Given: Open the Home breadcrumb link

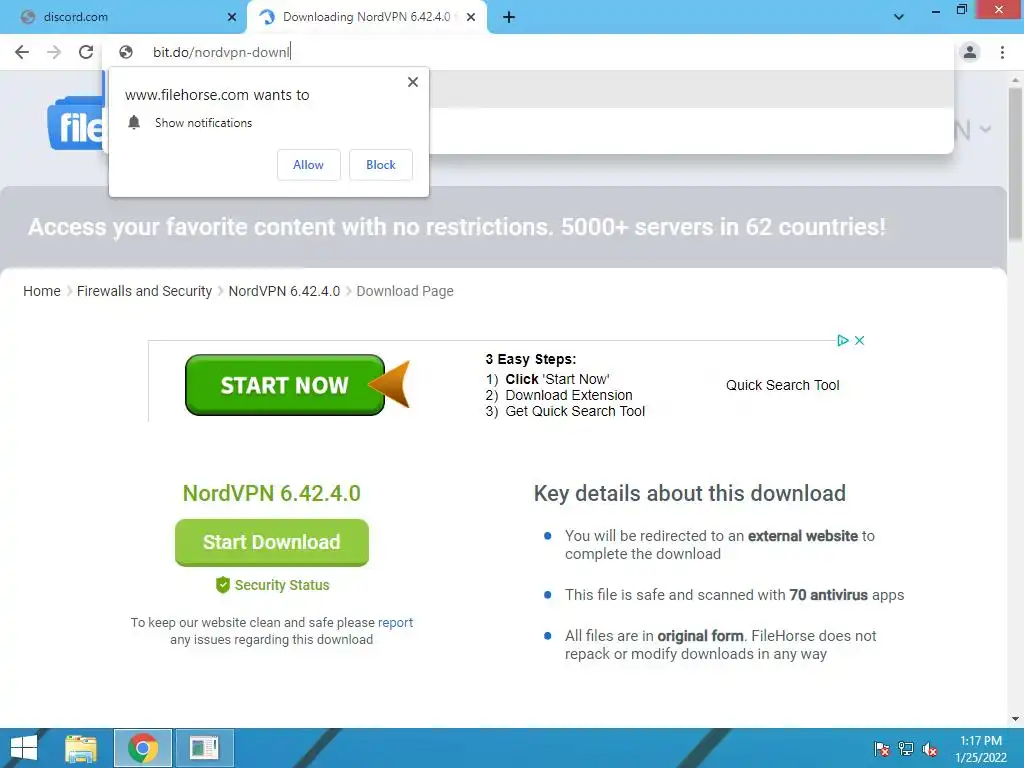Looking at the screenshot, I should click(42, 291).
